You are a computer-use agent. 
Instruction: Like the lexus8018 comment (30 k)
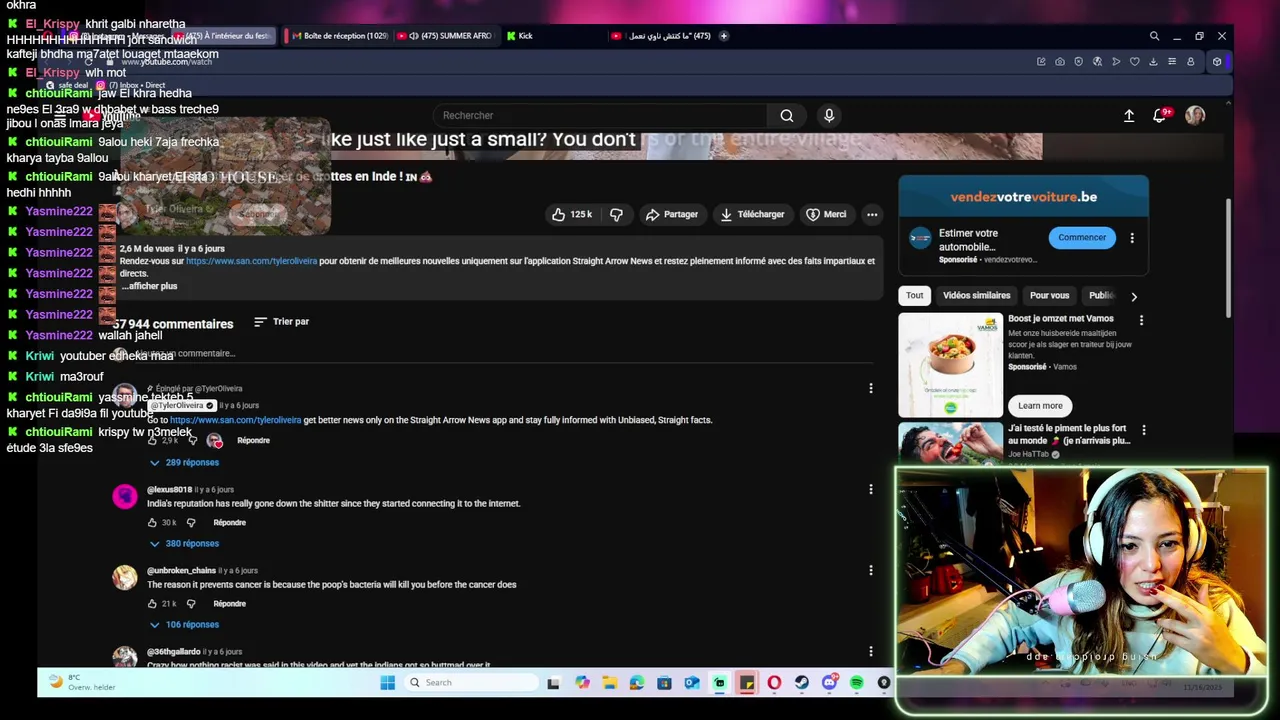[152, 523]
